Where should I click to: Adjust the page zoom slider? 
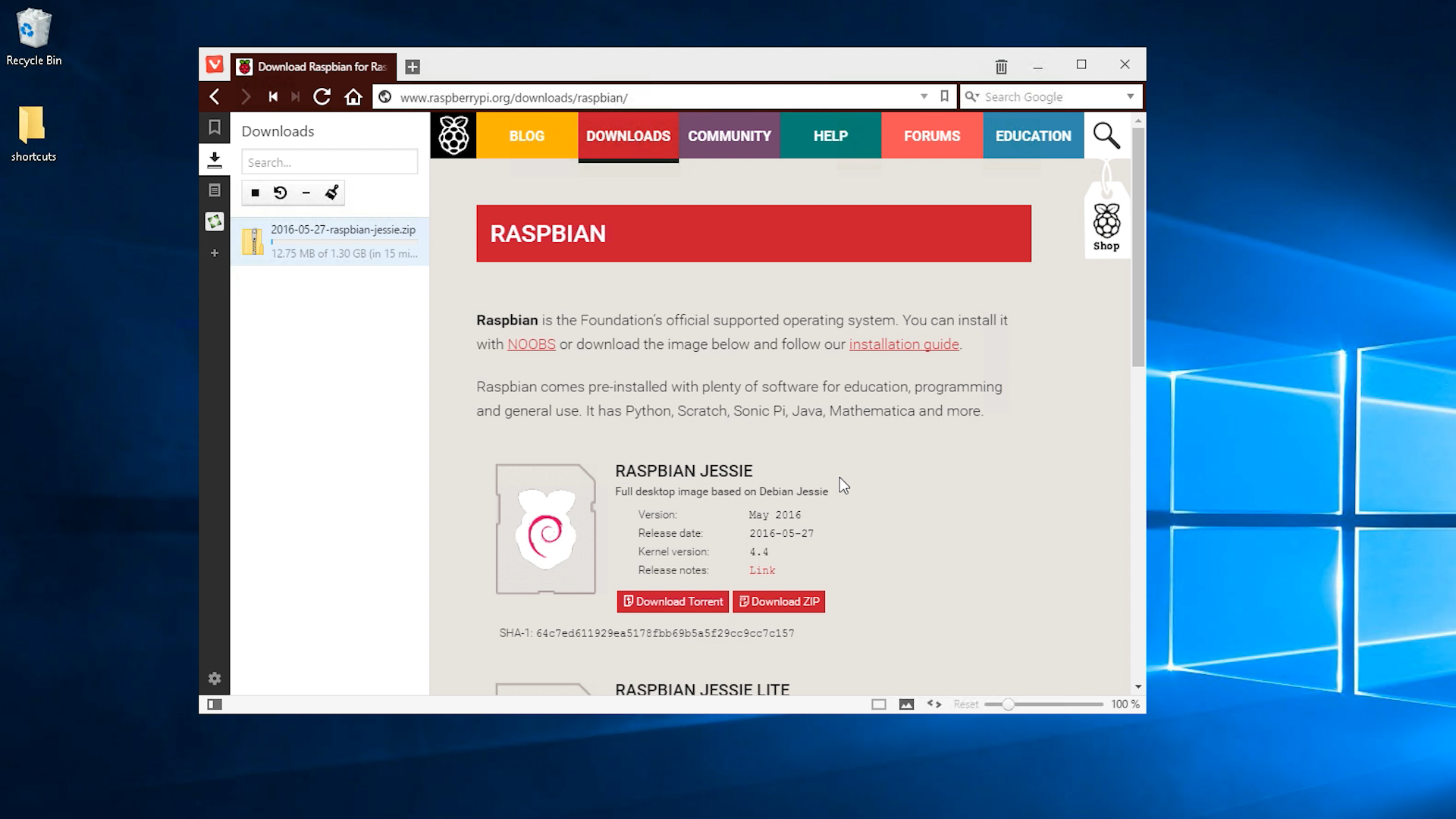(1008, 704)
